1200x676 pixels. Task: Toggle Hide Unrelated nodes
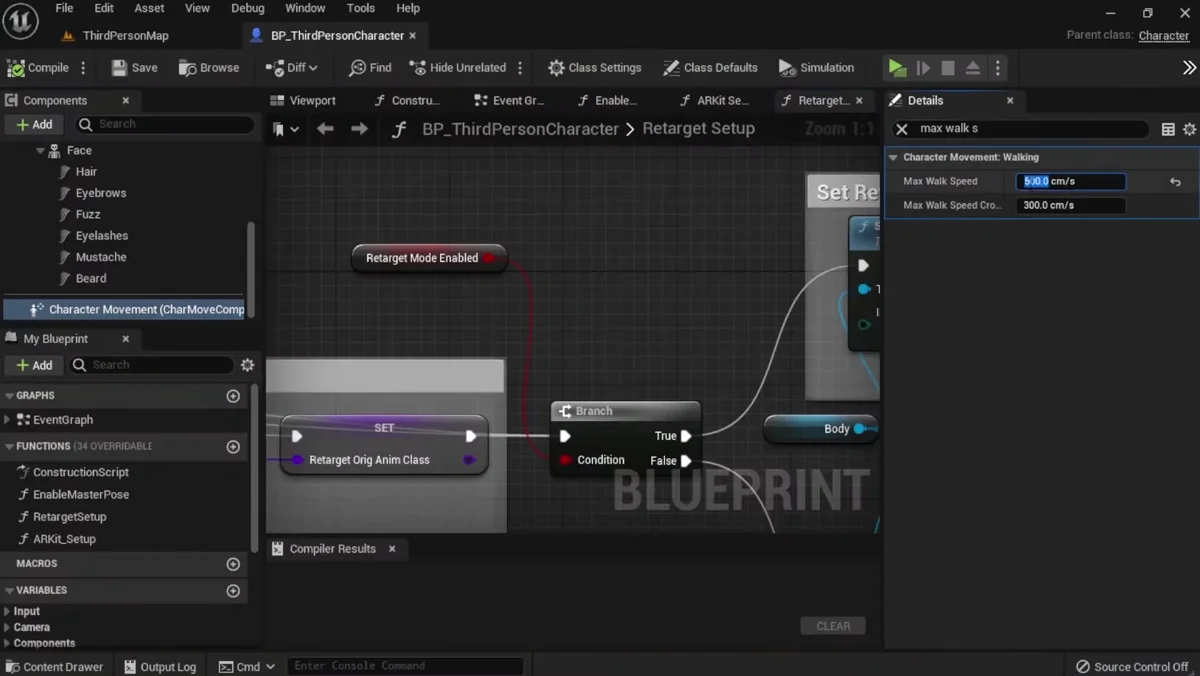coord(458,68)
